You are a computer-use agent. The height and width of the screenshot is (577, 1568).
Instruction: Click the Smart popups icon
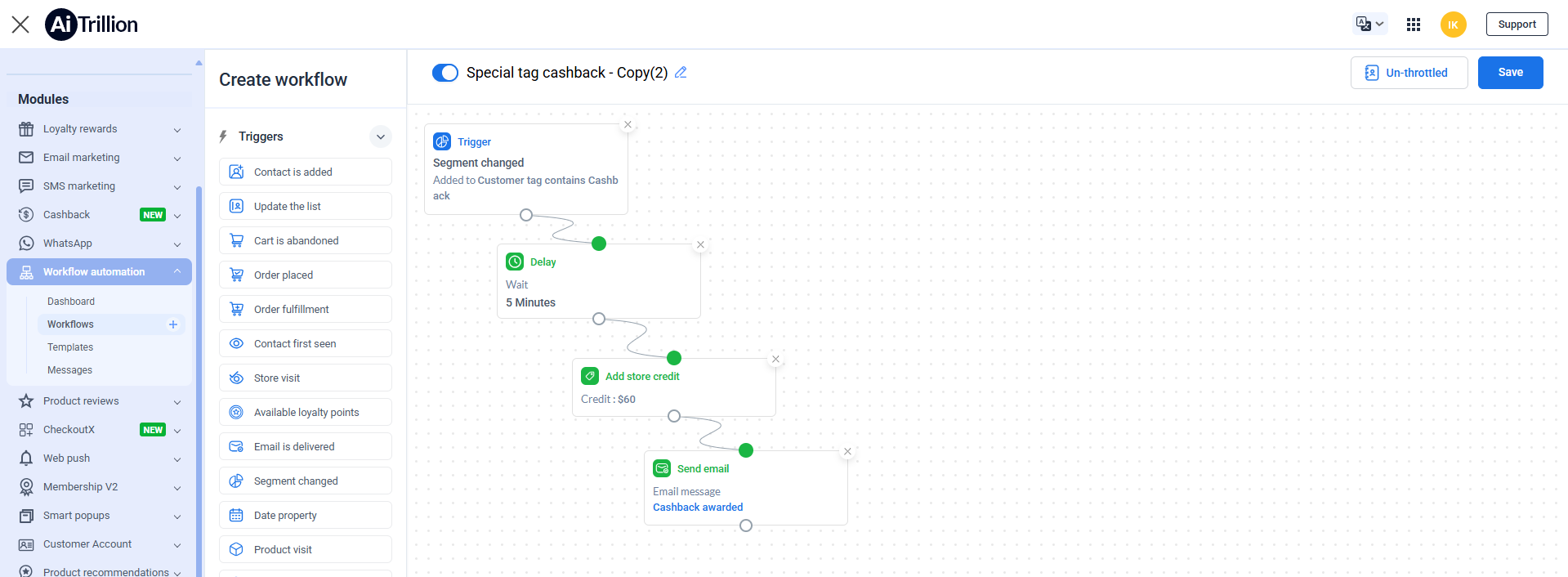(x=26, y=516)
